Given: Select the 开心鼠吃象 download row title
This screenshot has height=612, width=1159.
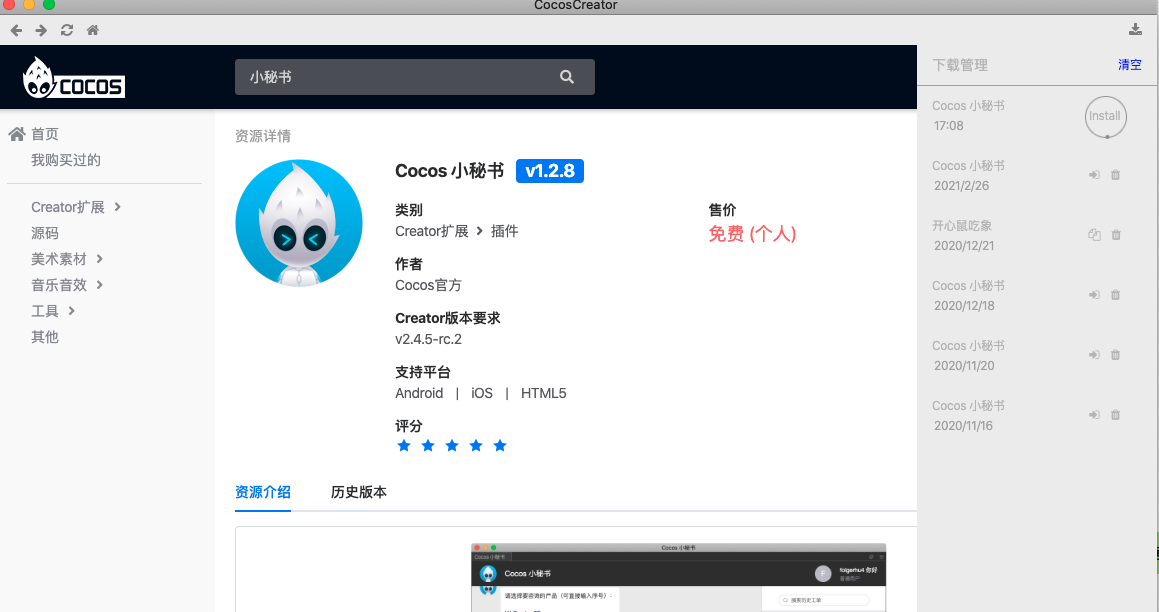Looking at the screenshot, I should point(962,225).
